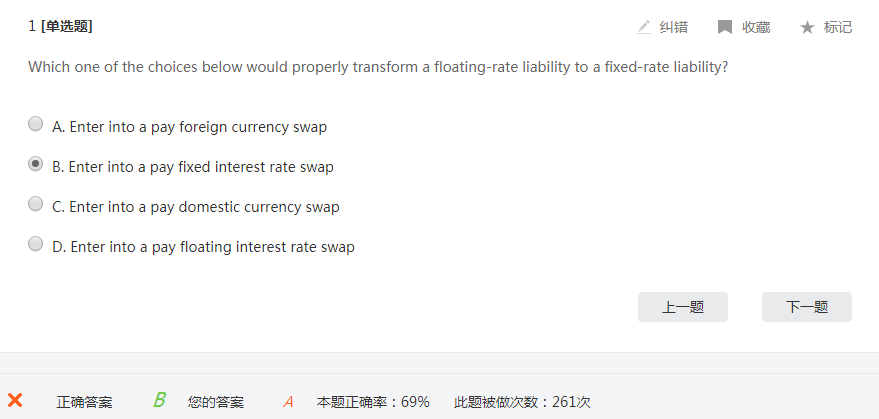Image resolution: width=879 pixels, height=419 pixels.
Task: Click the star mark icon
Action: coord(807,27)
